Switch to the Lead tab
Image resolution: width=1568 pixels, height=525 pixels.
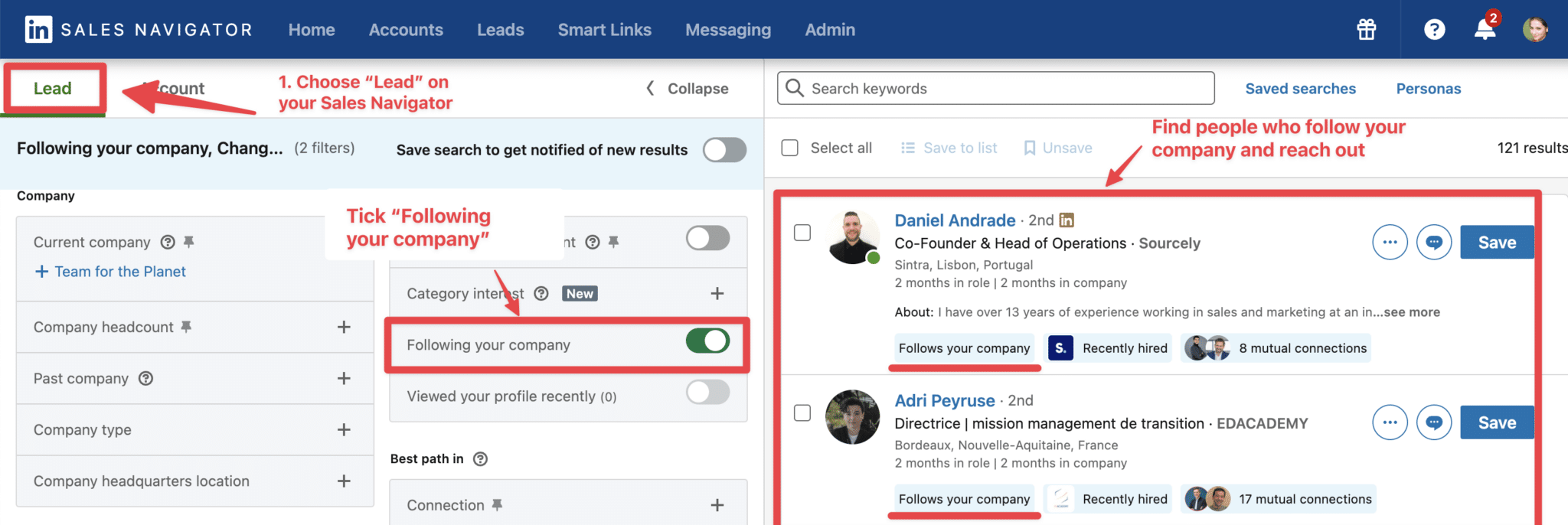[x=53, y=89]
